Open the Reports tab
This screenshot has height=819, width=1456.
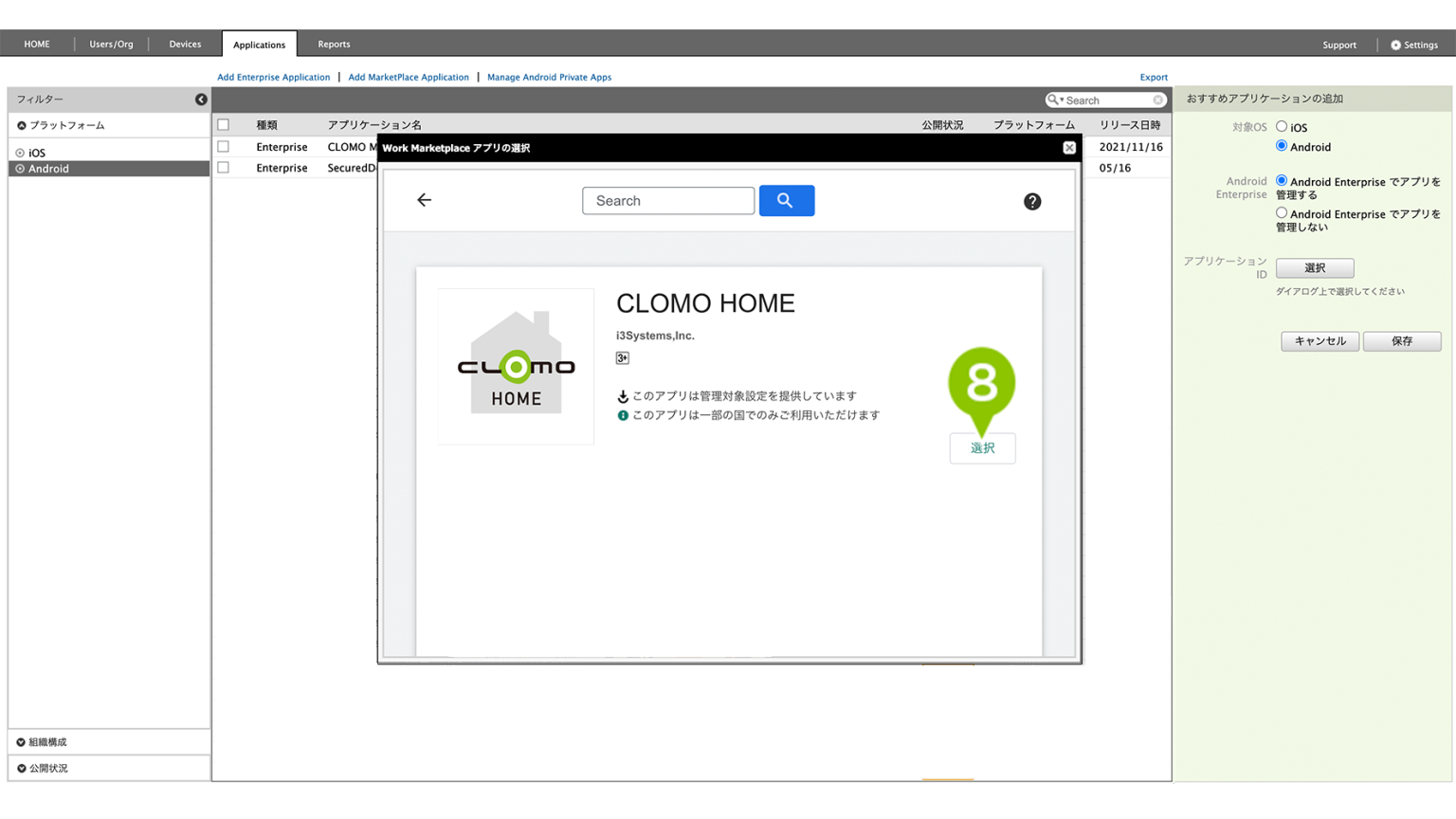(x=334, y=45)
